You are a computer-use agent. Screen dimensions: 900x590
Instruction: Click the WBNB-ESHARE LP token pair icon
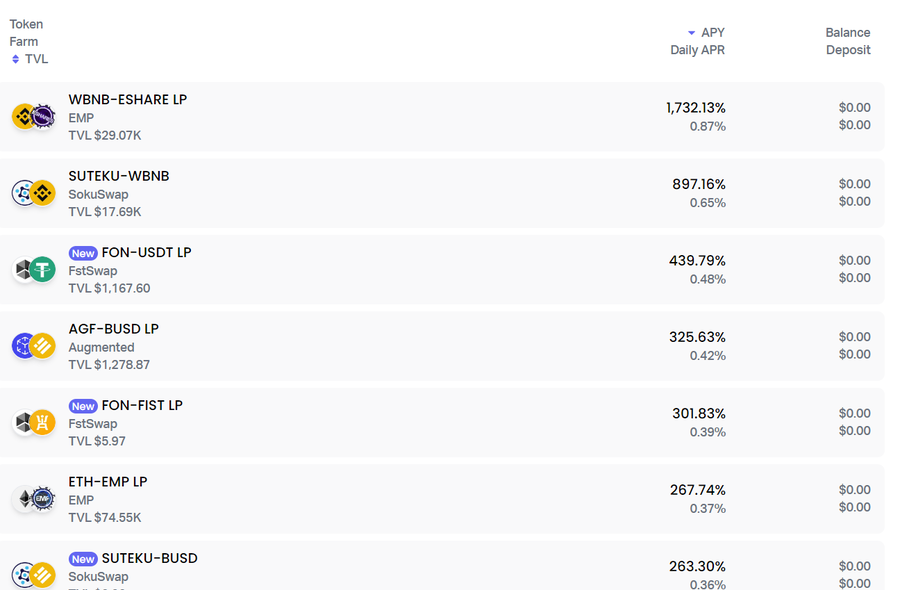pos(33,117)
